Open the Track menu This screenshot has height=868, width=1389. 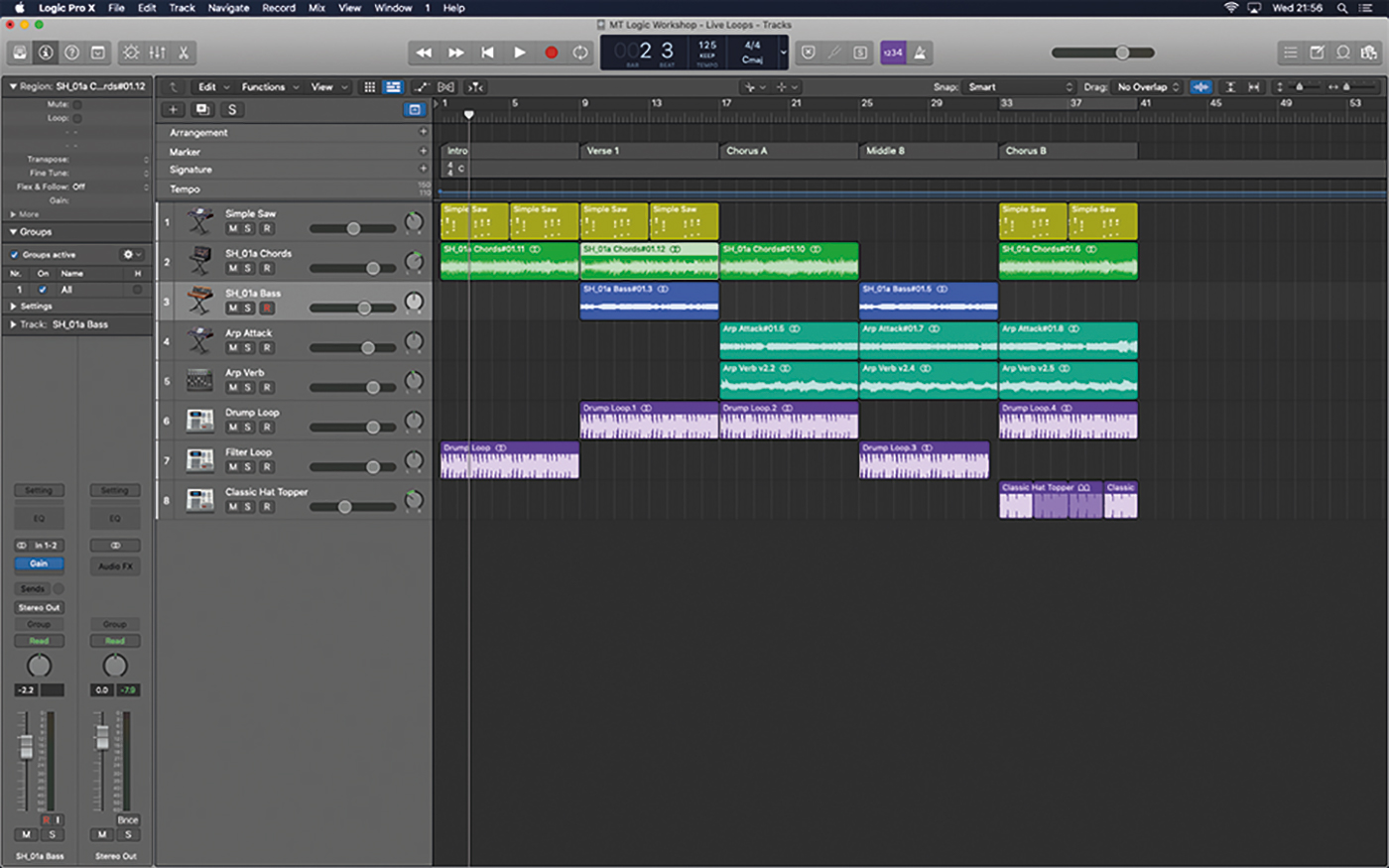[x=182, y=8]
